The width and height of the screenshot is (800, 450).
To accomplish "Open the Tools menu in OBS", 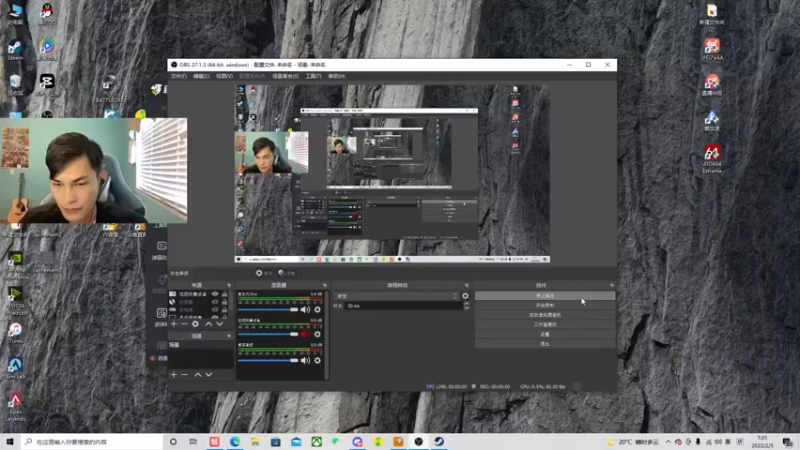I will [313, 76].
